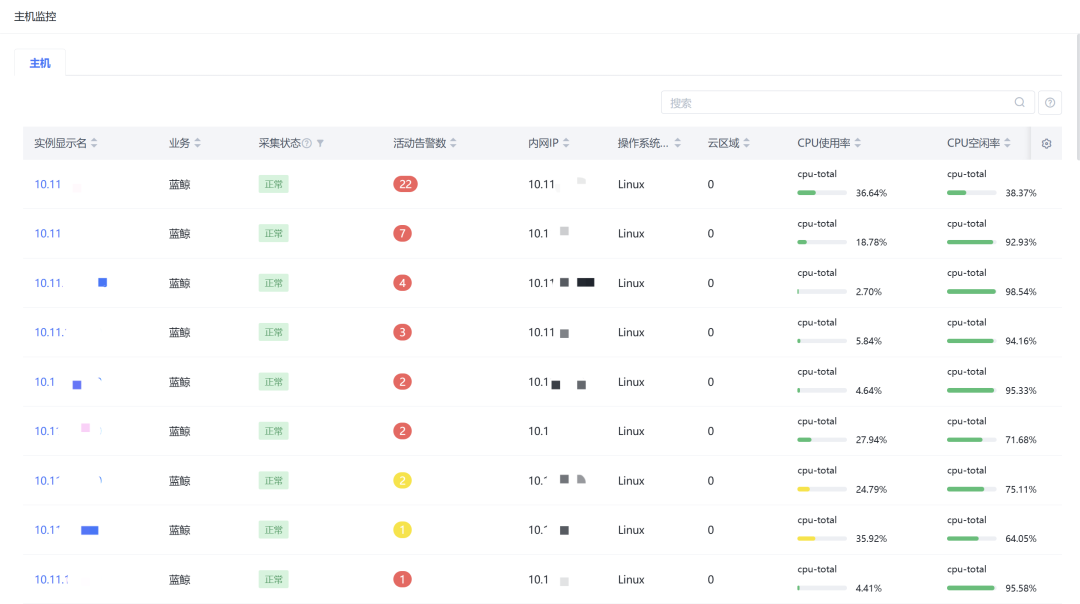Sort by 业务 column arrows
The image size is (1080, 604).
point(198,143)
